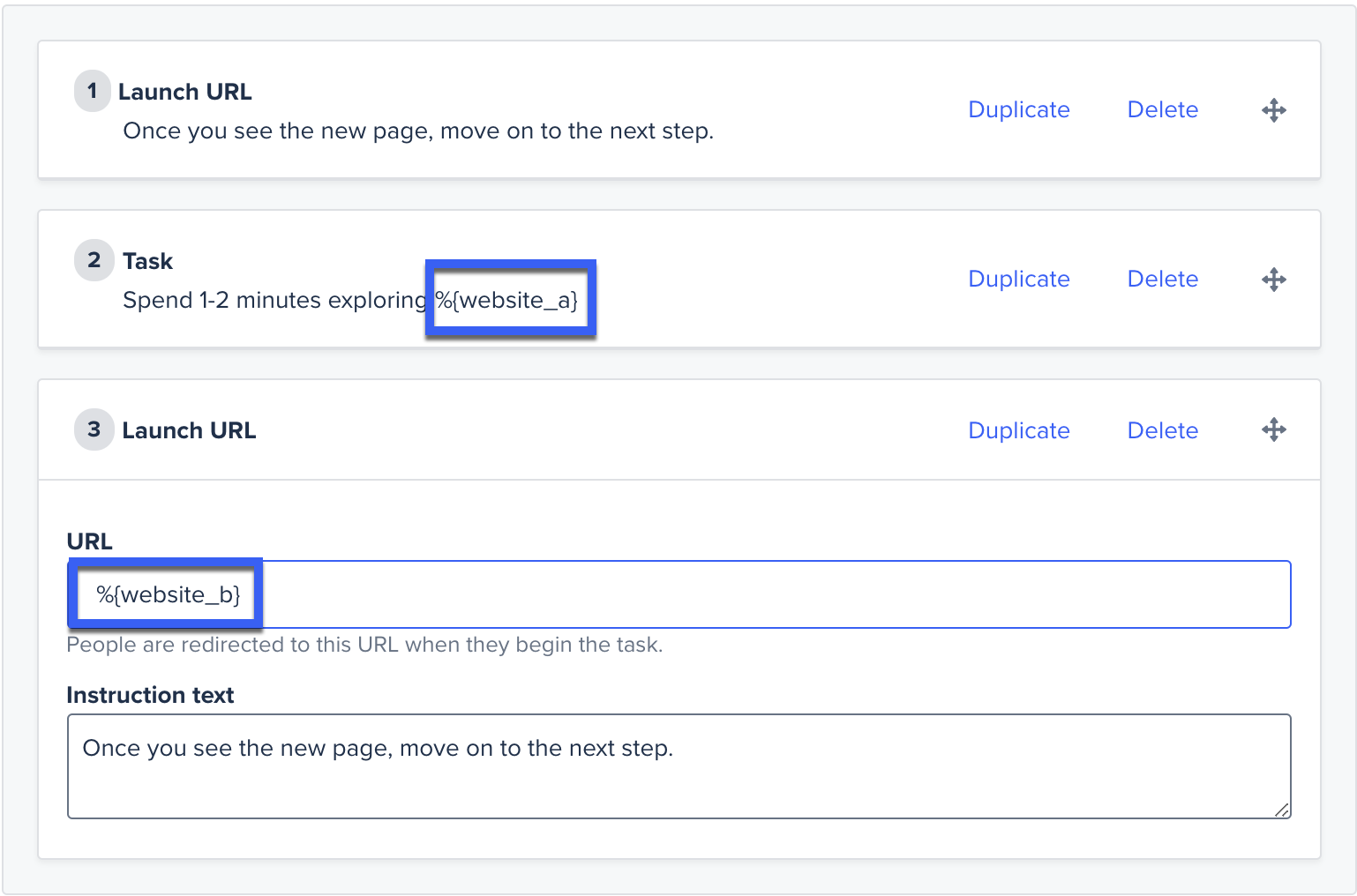Click the step 2 'Spend 1-2 minutes exploring' text
Screen dimensions: 1357x896
(275, 300)
